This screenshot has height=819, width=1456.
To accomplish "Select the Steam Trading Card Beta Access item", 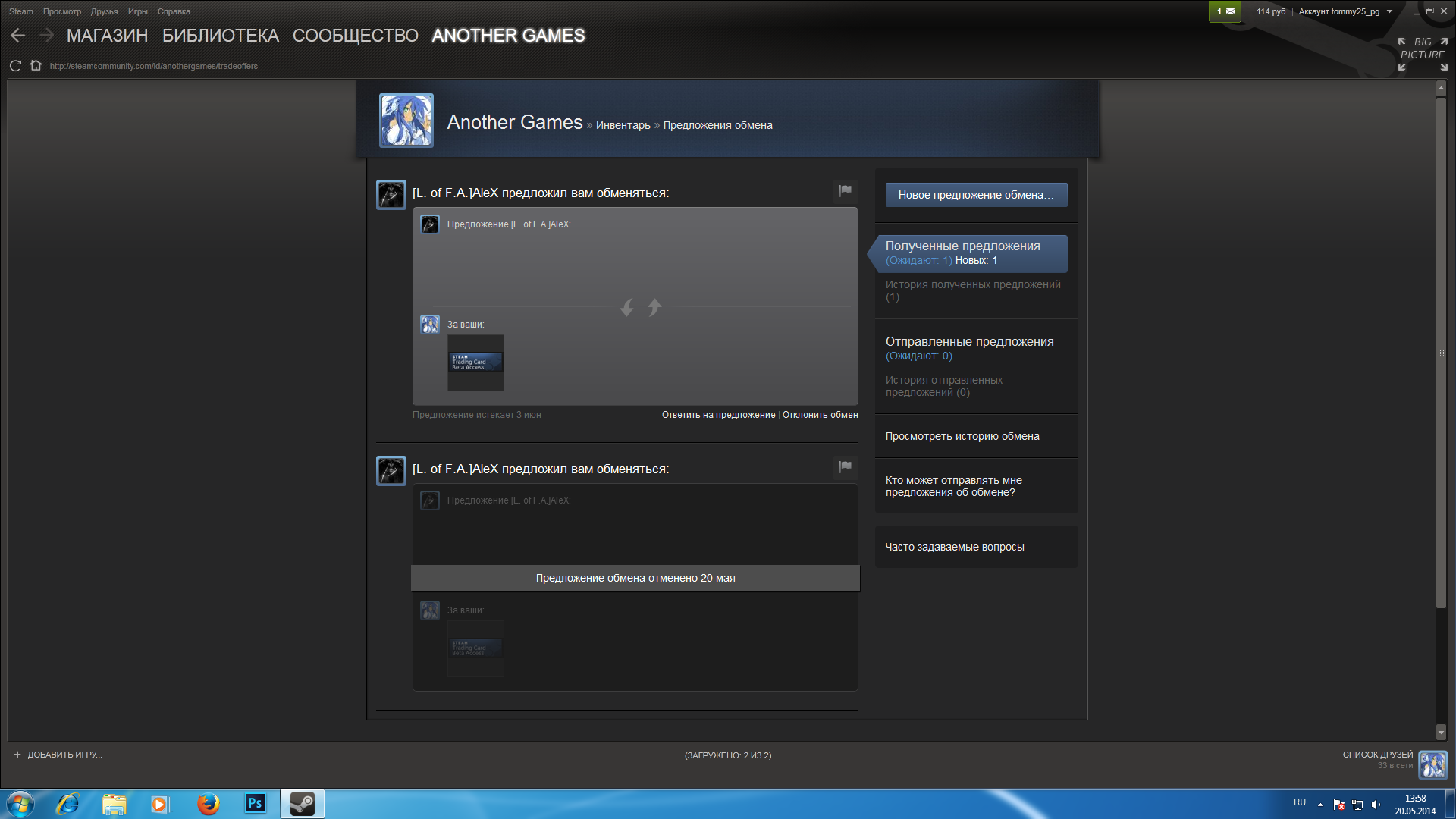I will 475,362.
